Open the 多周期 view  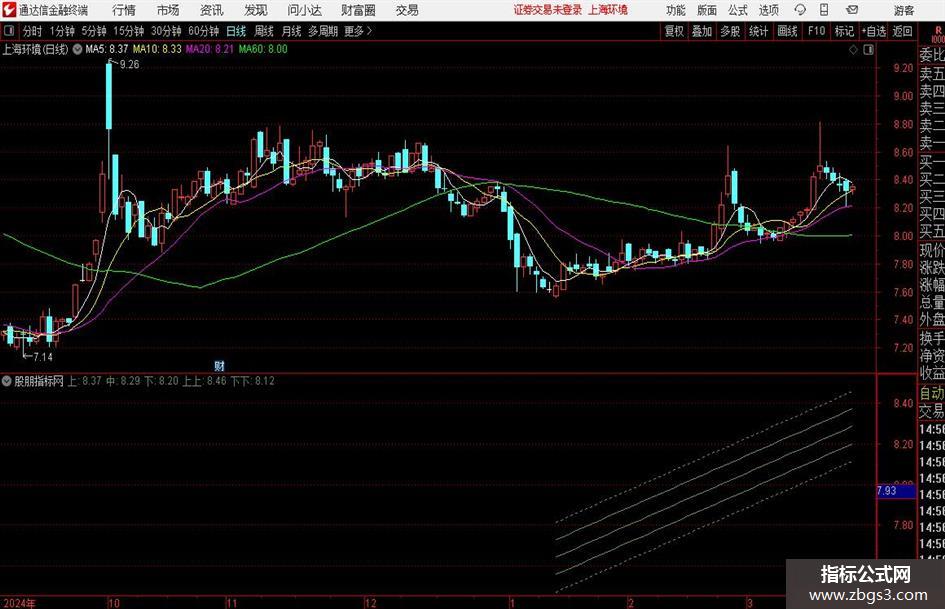323,31
